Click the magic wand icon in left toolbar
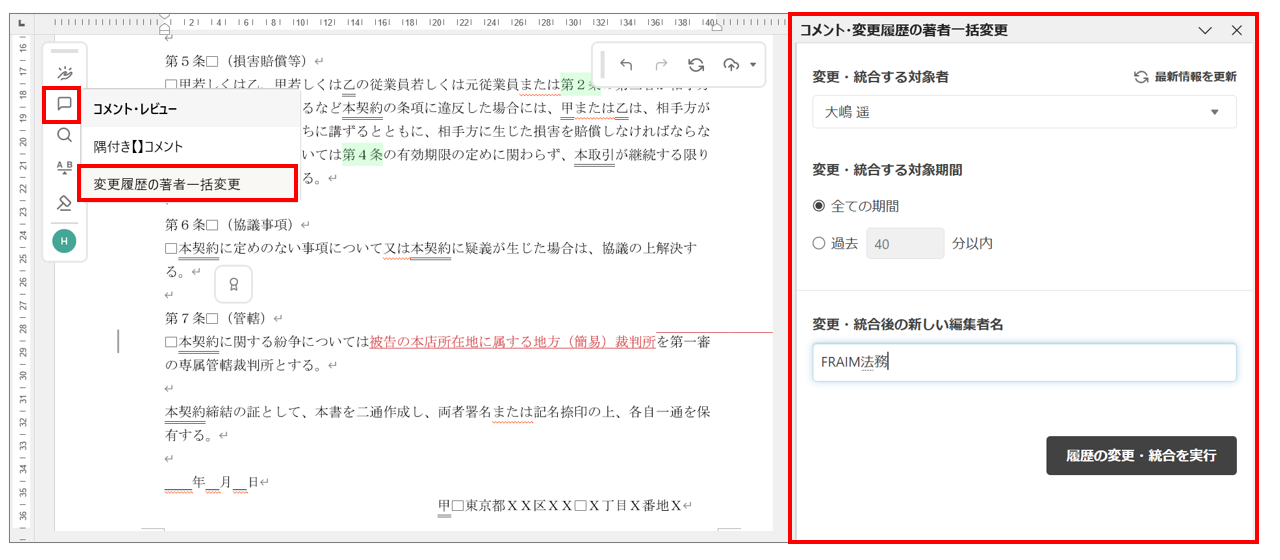1280x560 pixels. [65, 73]
